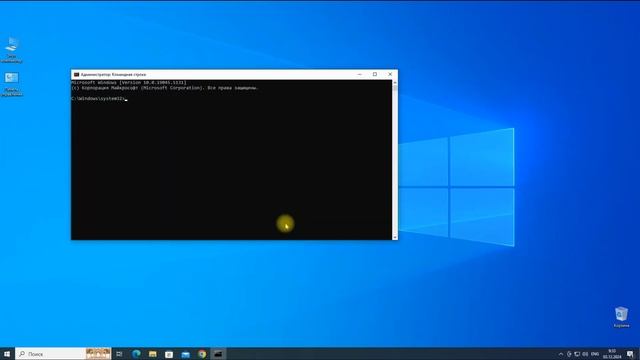Open the Windows Start menu
Viewport: 640px width, 360px height.
pyautogui.click(x=7, y=354)
